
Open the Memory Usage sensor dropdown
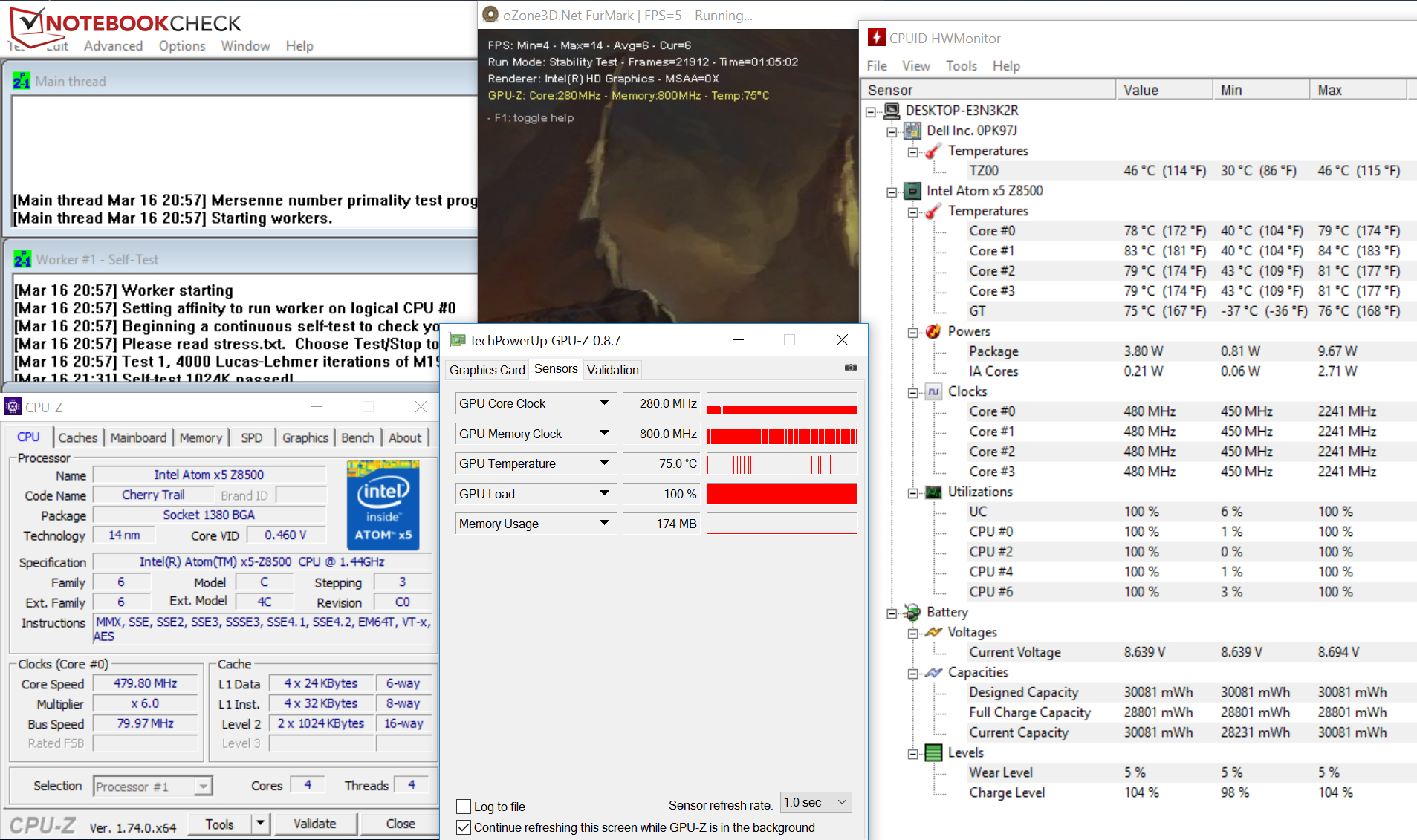pos(605,523)
